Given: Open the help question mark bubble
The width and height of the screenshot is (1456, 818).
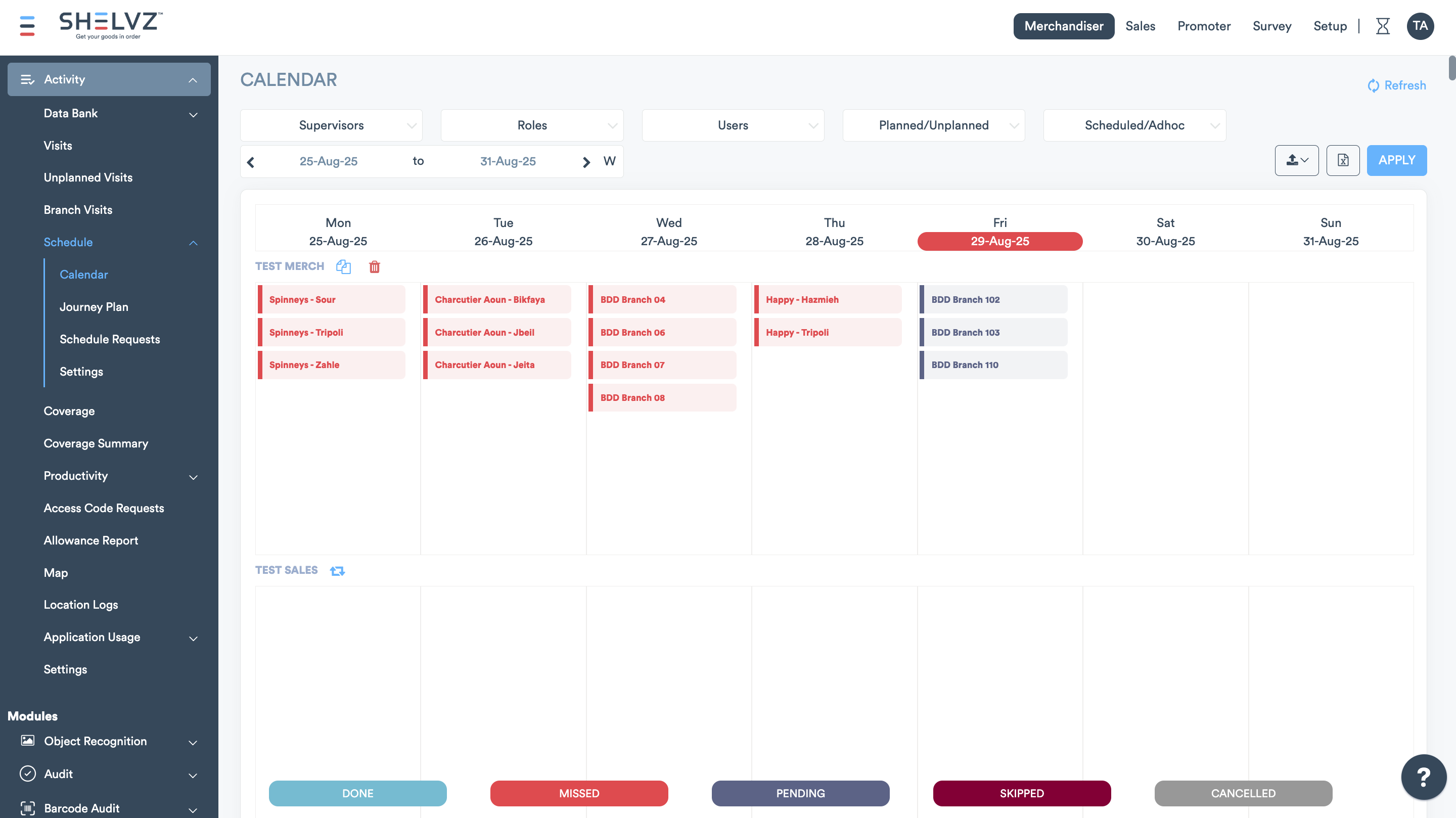Looking at the screenshot, I should click(x=1423, y=777).
